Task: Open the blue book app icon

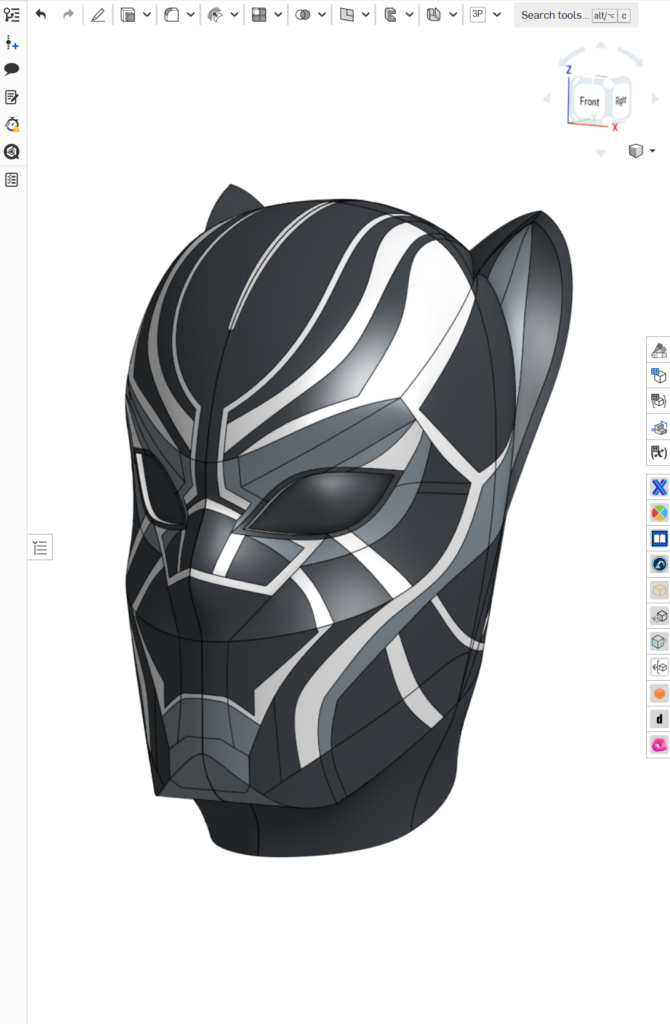Action: click(x=659, y=539)
